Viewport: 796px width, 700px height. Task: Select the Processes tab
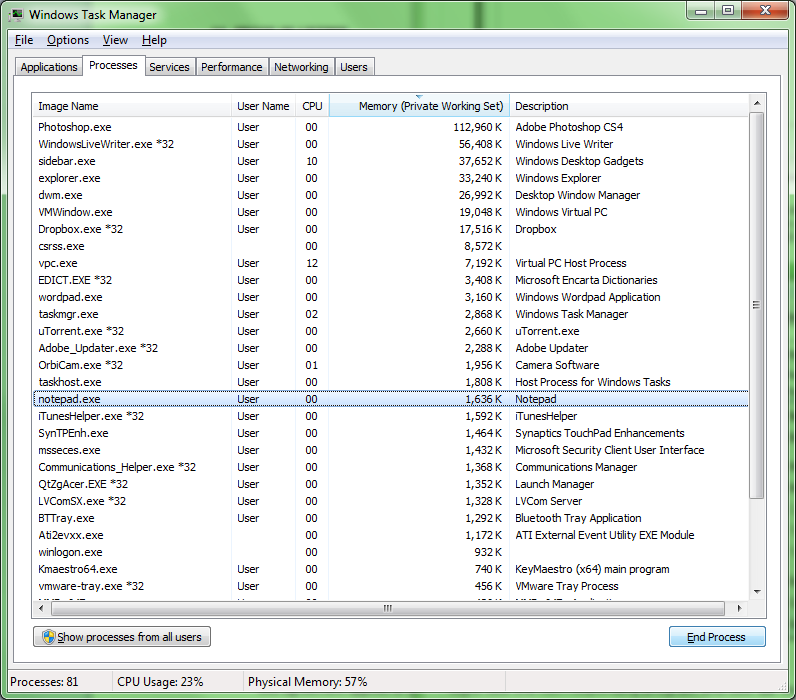coord(113,65)
